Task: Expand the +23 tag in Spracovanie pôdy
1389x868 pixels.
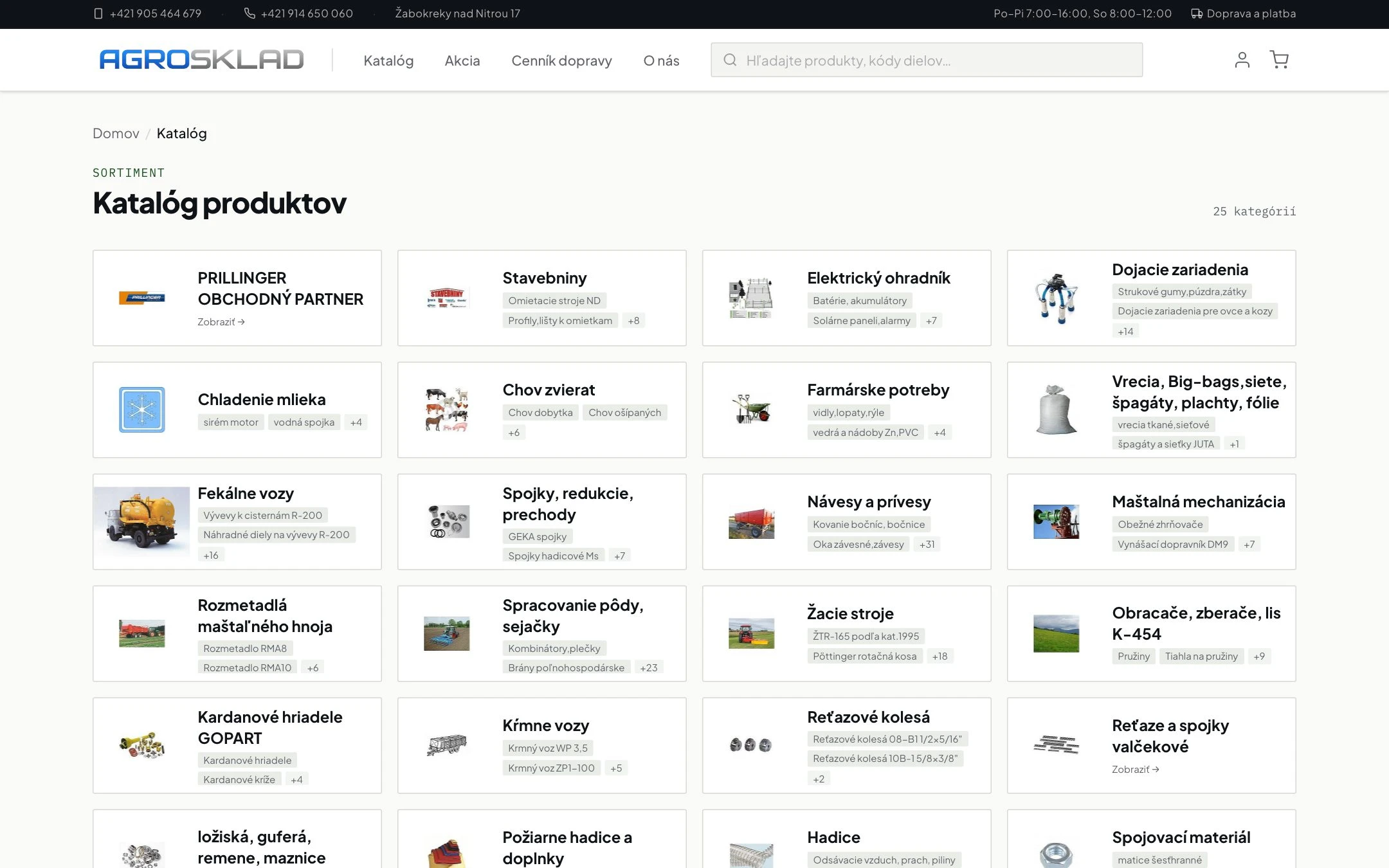Action: [649, 667]
